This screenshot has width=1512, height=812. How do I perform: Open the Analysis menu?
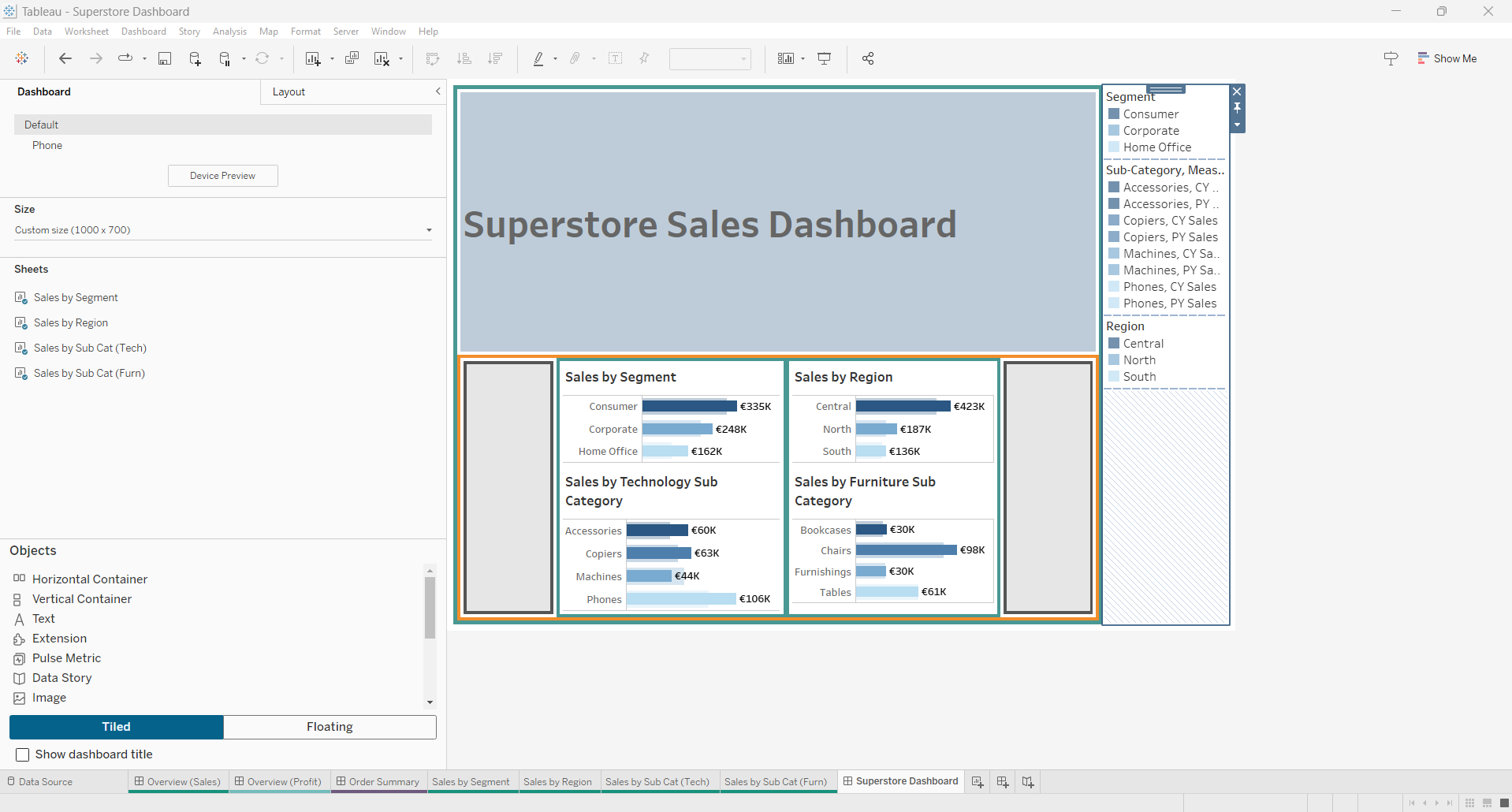tap(229, 32)
